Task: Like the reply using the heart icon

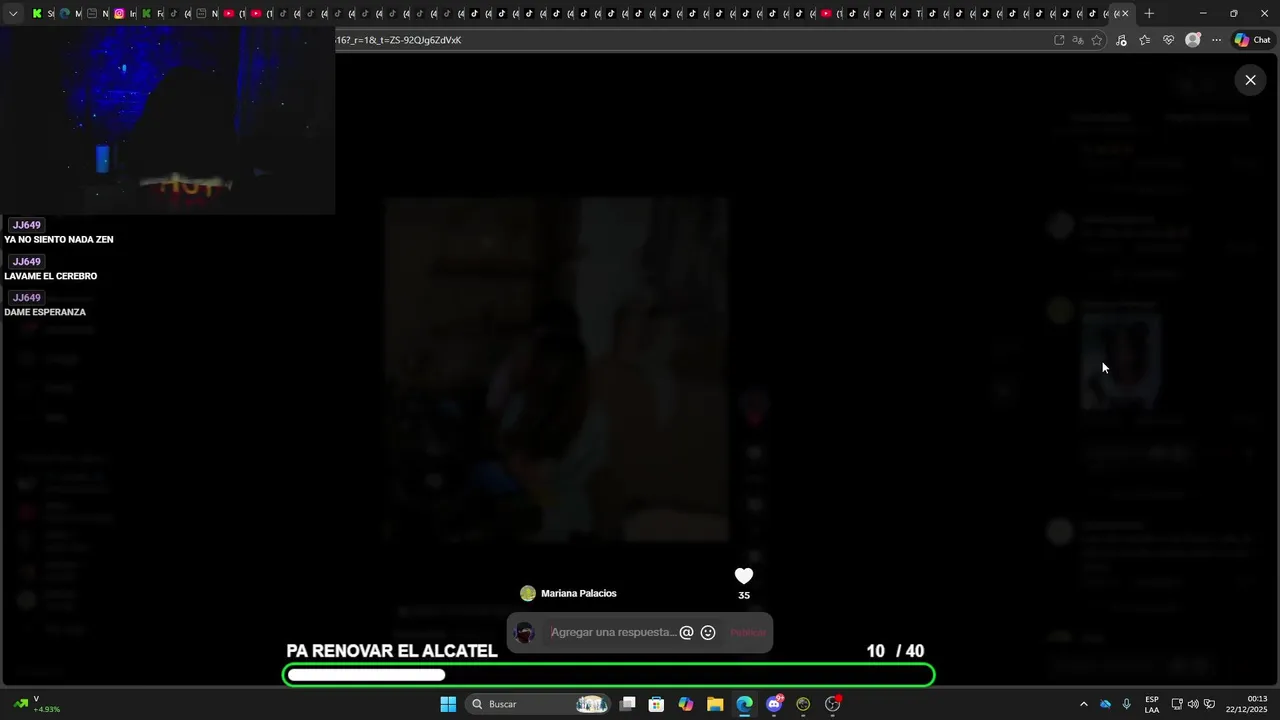Action: pos(744,576)
